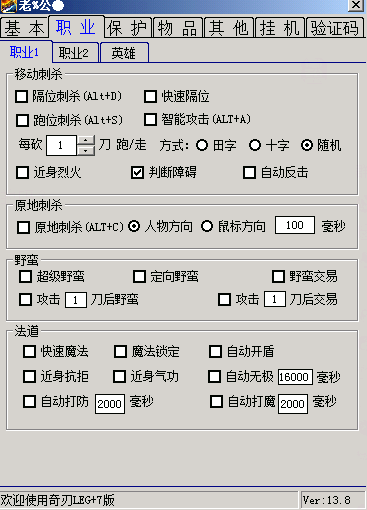Enable 超级野蛮 checkbox
The image size is (367, 510).
(x=26, y=277)
